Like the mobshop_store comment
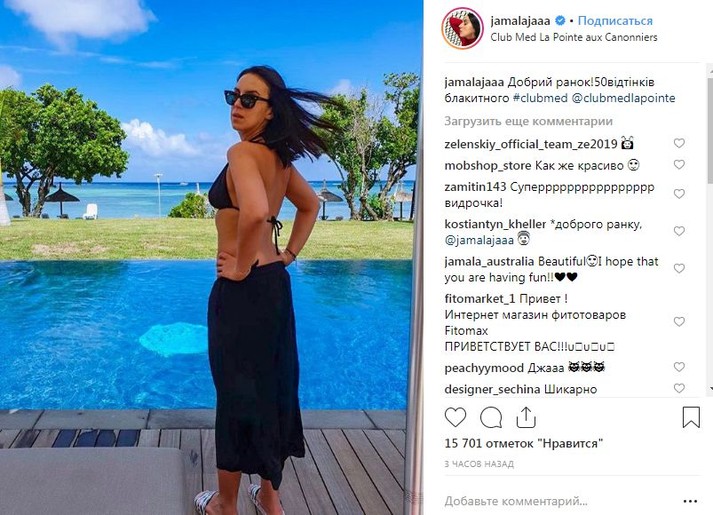The image size is (713, 515). click(679, 165)
